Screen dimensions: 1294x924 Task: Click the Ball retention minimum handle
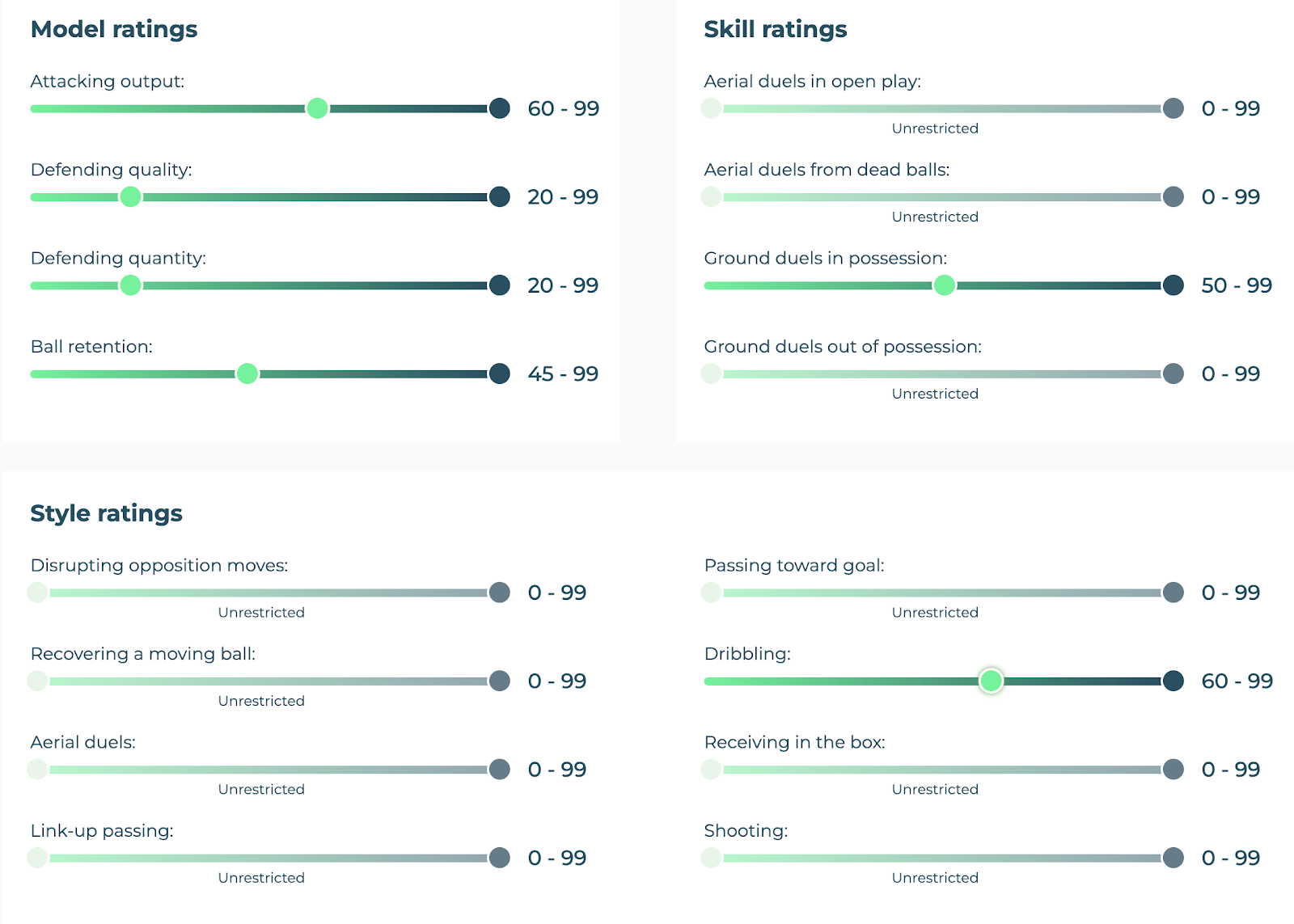pos(247,373)
